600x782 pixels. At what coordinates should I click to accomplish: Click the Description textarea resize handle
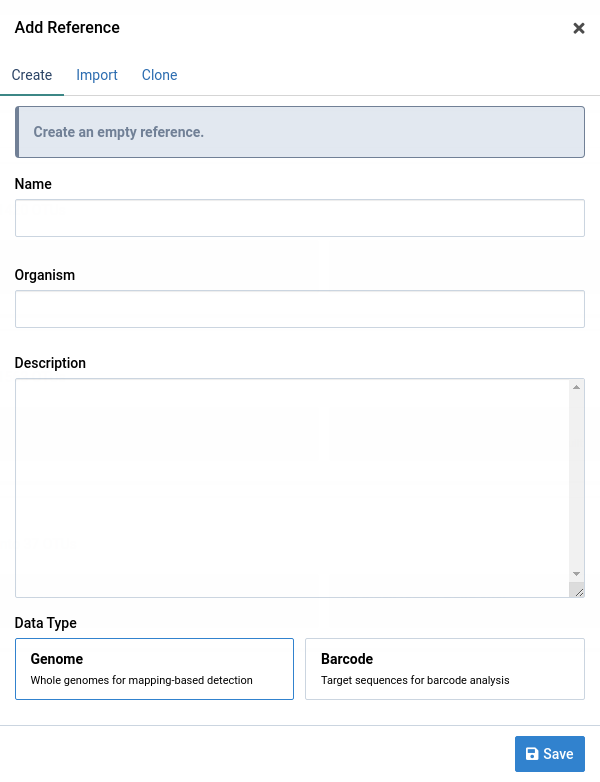[x=577, y=591]
